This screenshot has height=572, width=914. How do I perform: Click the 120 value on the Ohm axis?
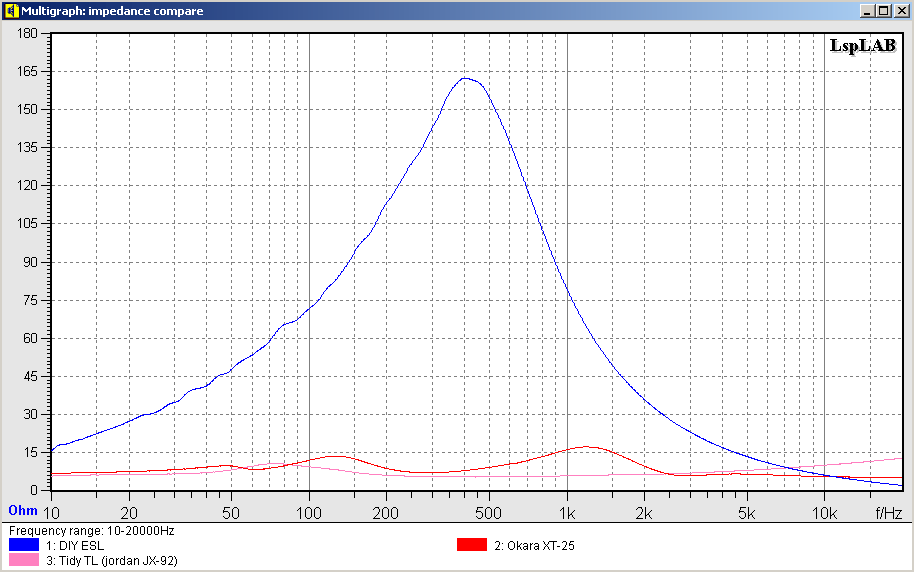27,185
